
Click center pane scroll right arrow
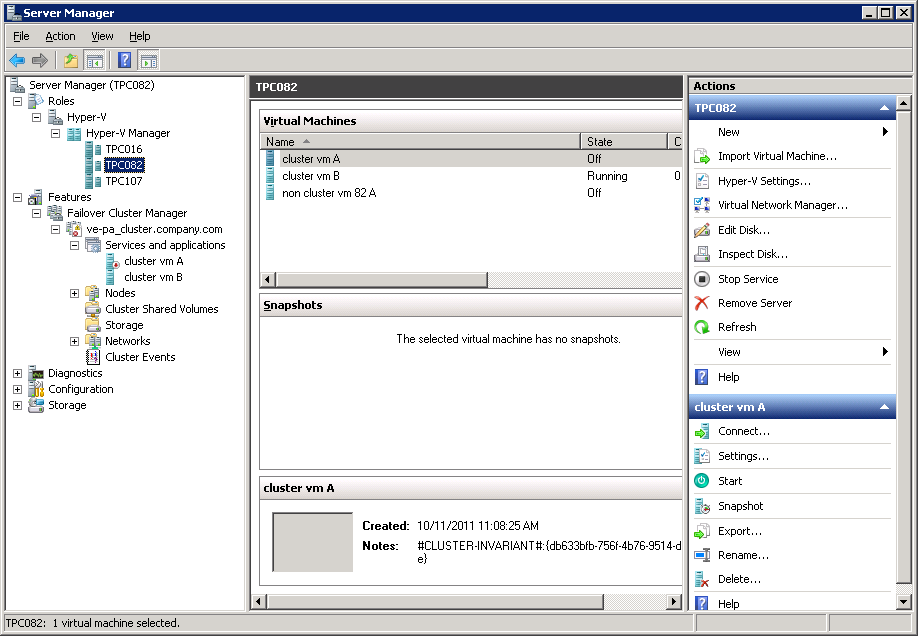pos(674,601)
